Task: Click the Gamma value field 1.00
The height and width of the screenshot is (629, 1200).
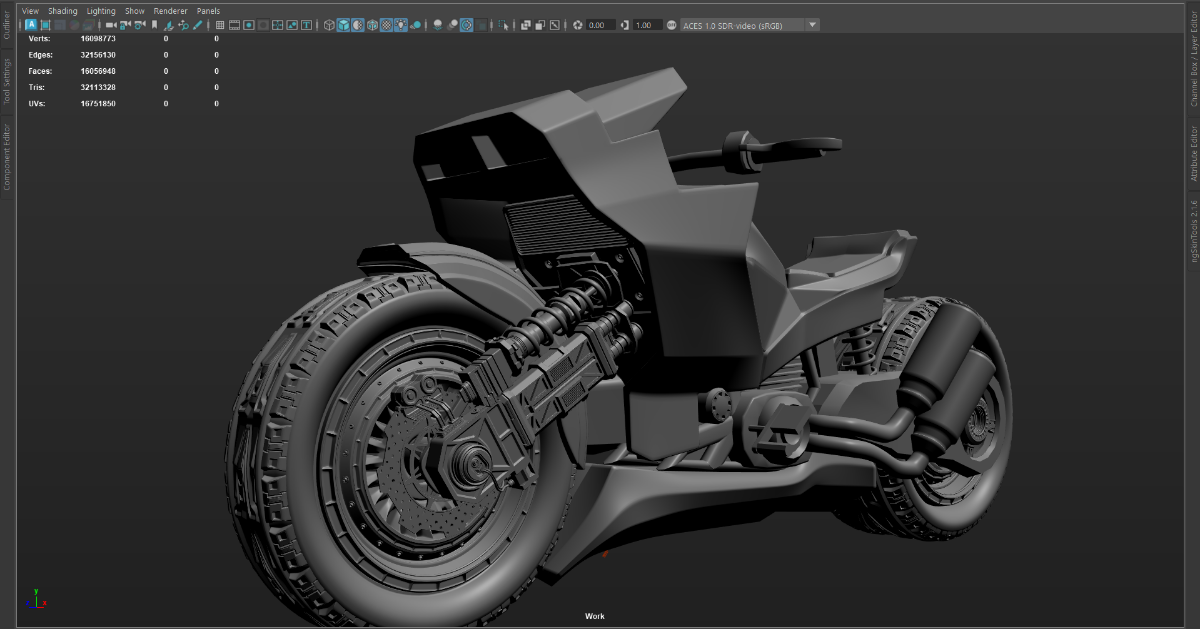Action: [647, 25]
